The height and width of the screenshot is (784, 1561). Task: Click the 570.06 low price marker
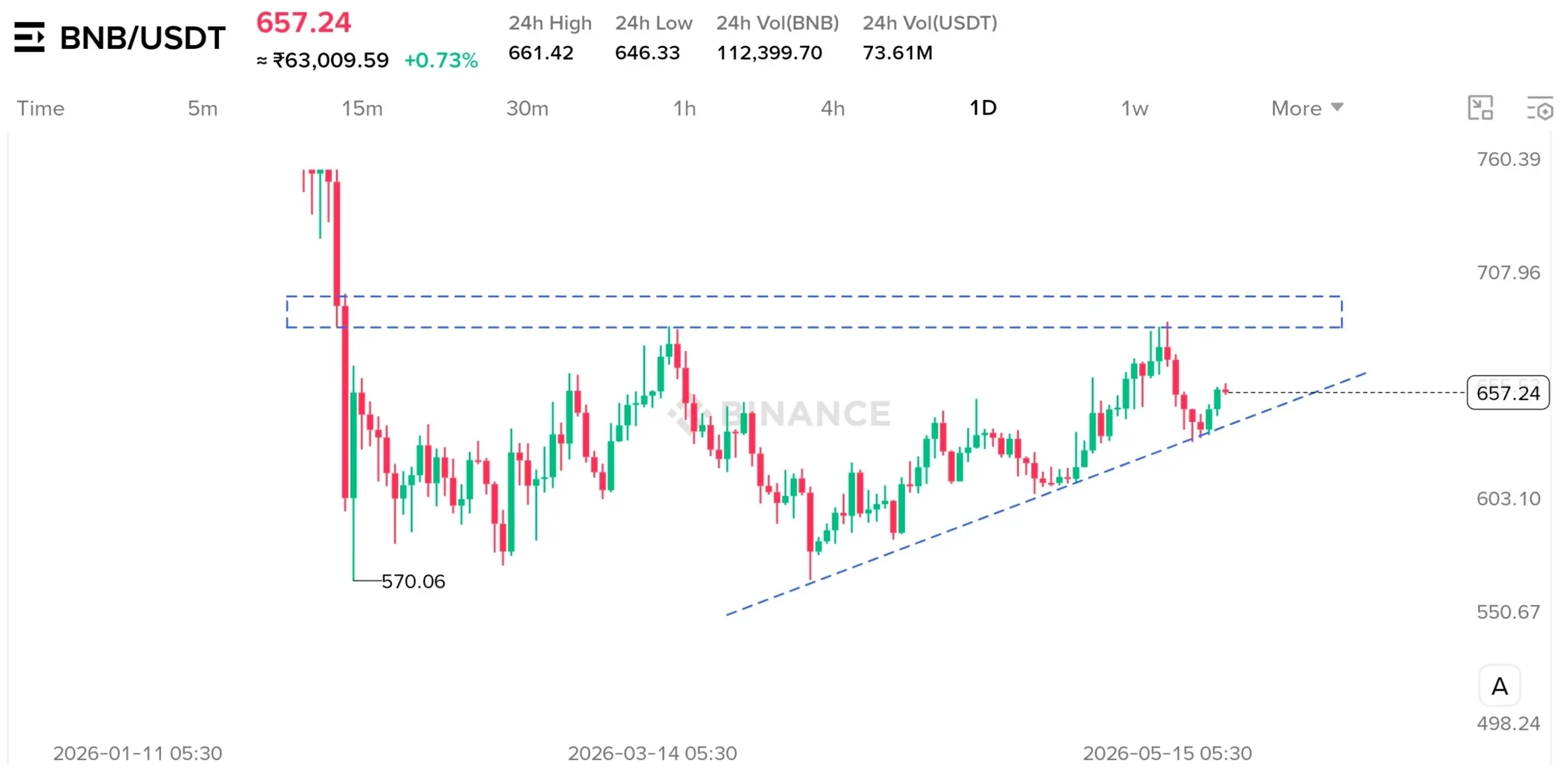pyautogui.click(x=413, y=581)
